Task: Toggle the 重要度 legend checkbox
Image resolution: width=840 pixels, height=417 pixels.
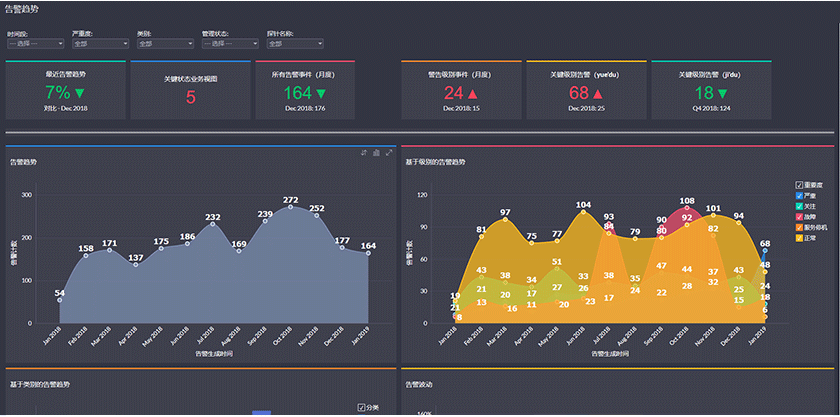Action: (x=799, y=185)
